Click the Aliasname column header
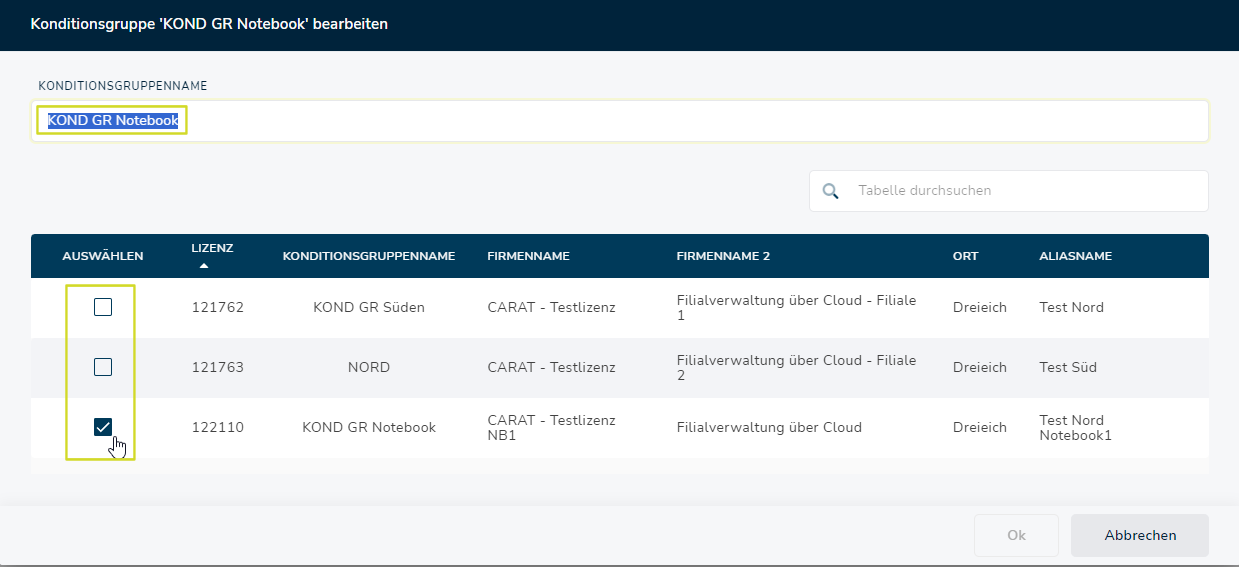This screenshot has width=1239, height=567. pyautogui.click(x=1075, y=256)
